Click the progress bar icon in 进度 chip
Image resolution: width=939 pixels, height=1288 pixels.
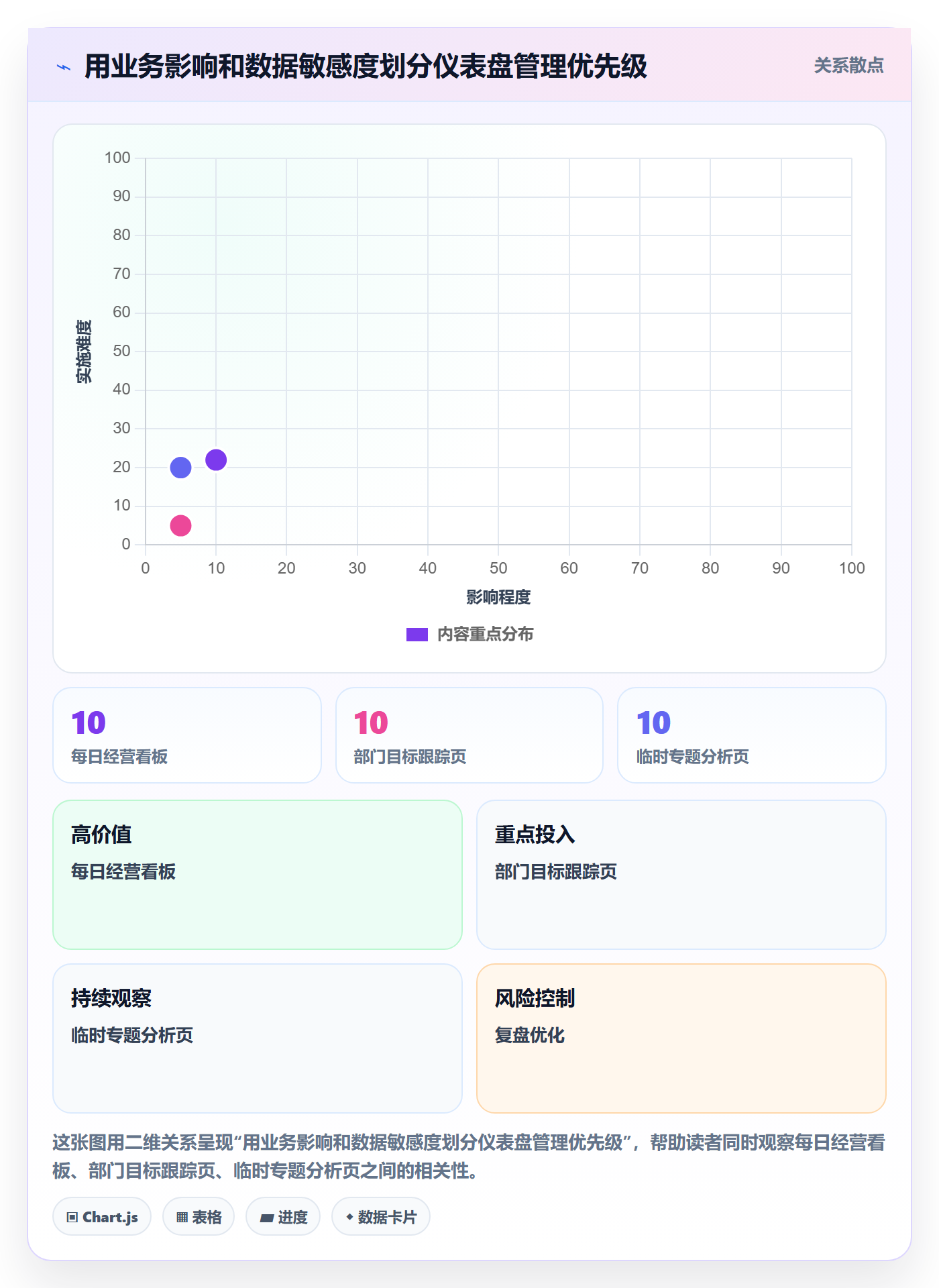pyautogui.click(x=267, y=1218)
